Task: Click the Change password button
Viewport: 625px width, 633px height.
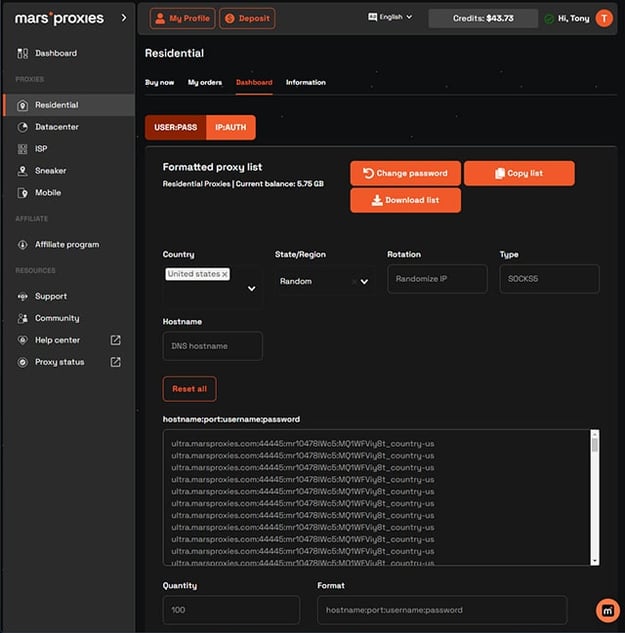Action: pos(405,173)
